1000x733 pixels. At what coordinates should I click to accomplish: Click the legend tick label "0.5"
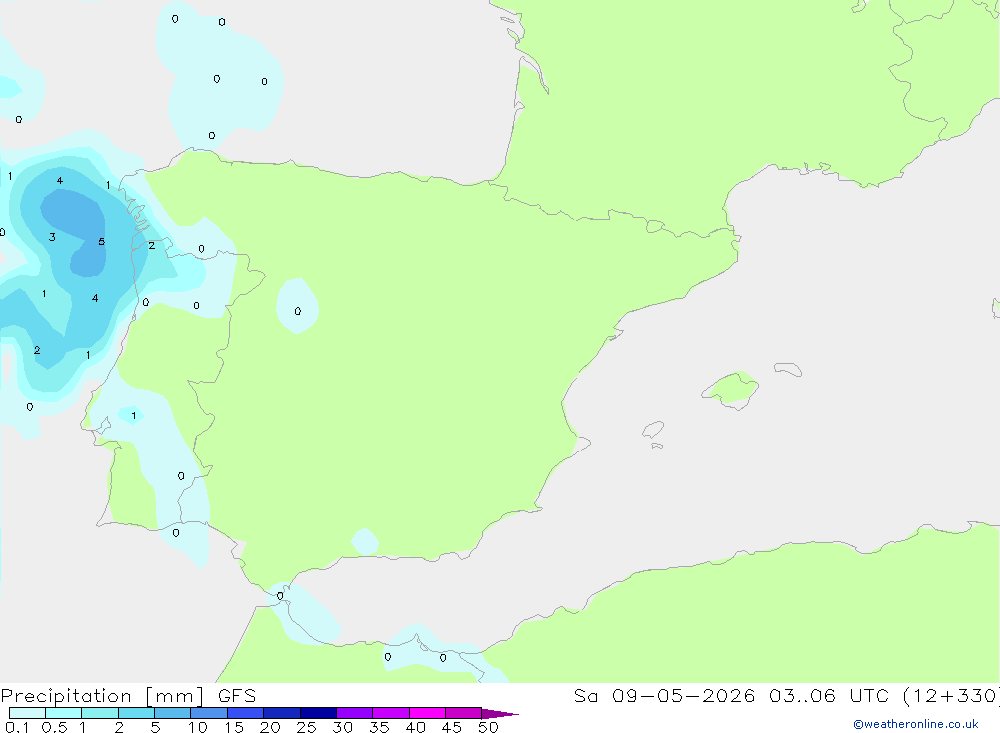tap(54, 727)
